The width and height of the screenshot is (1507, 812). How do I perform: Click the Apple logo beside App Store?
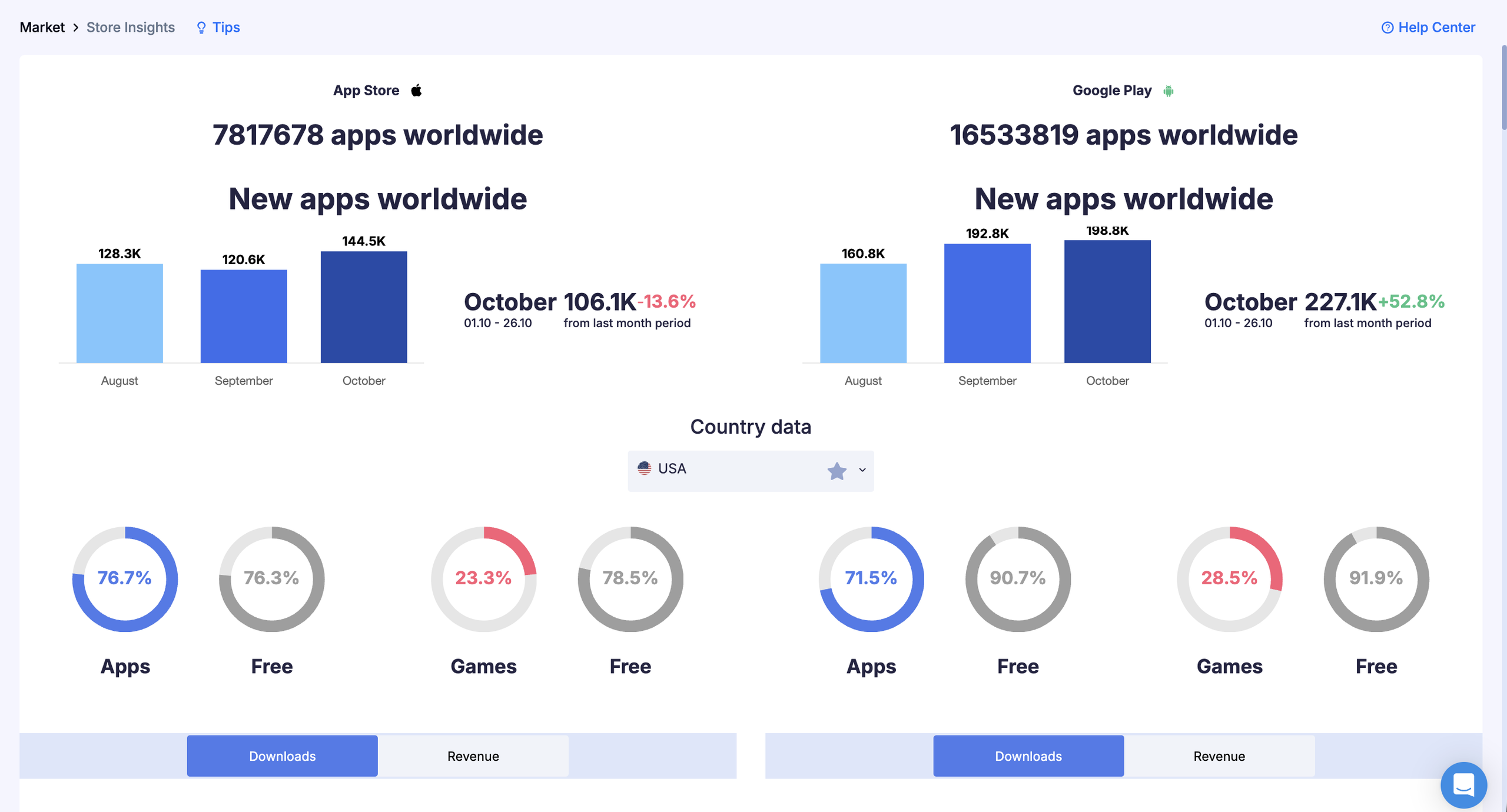point(416,90)
